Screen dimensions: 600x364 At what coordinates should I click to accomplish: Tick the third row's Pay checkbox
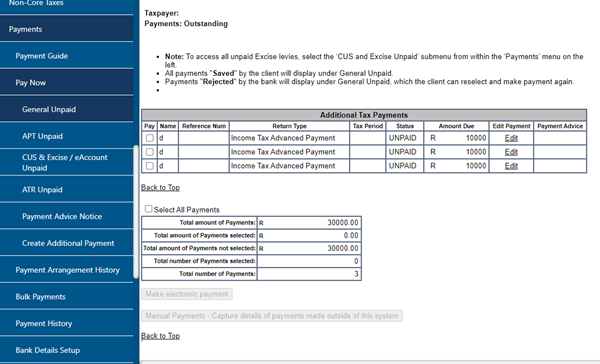coord(150,166)
